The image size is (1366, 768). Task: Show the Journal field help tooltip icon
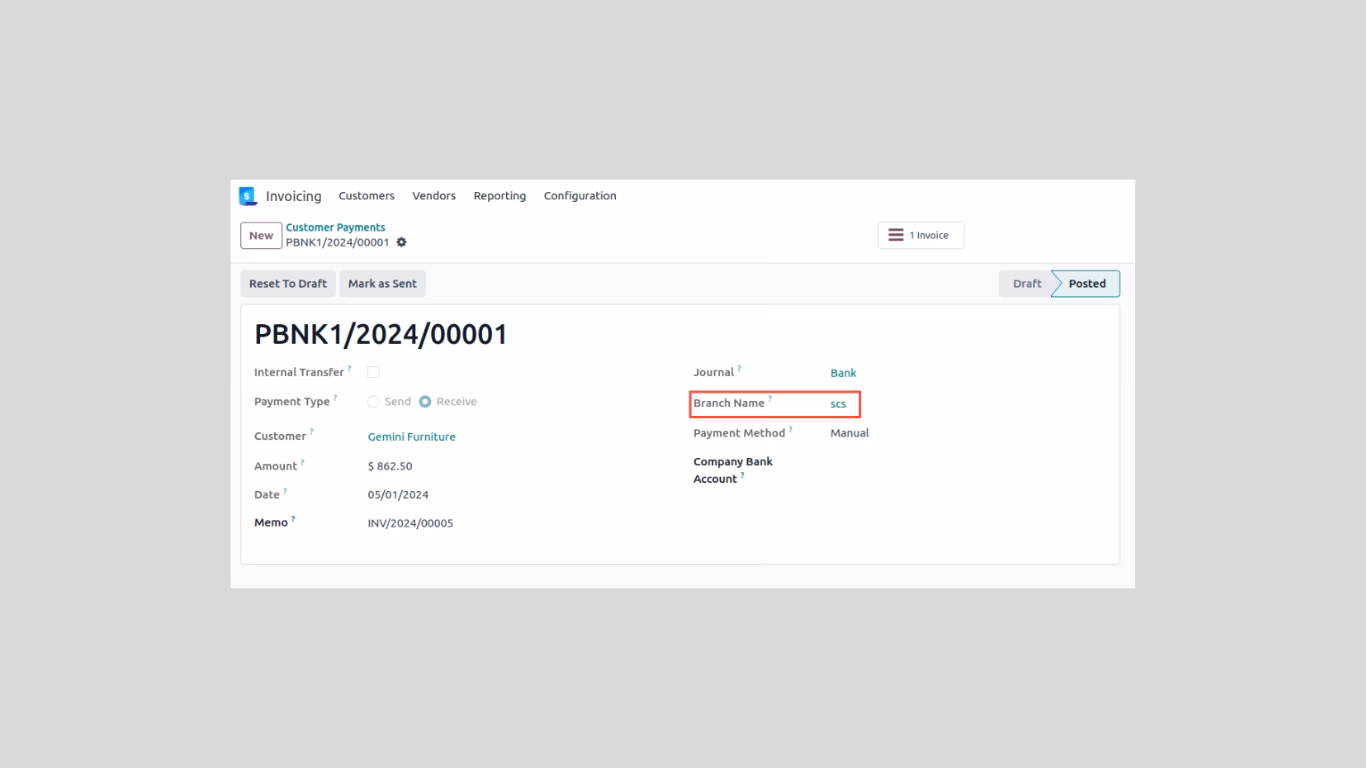(x=740, y=369)
